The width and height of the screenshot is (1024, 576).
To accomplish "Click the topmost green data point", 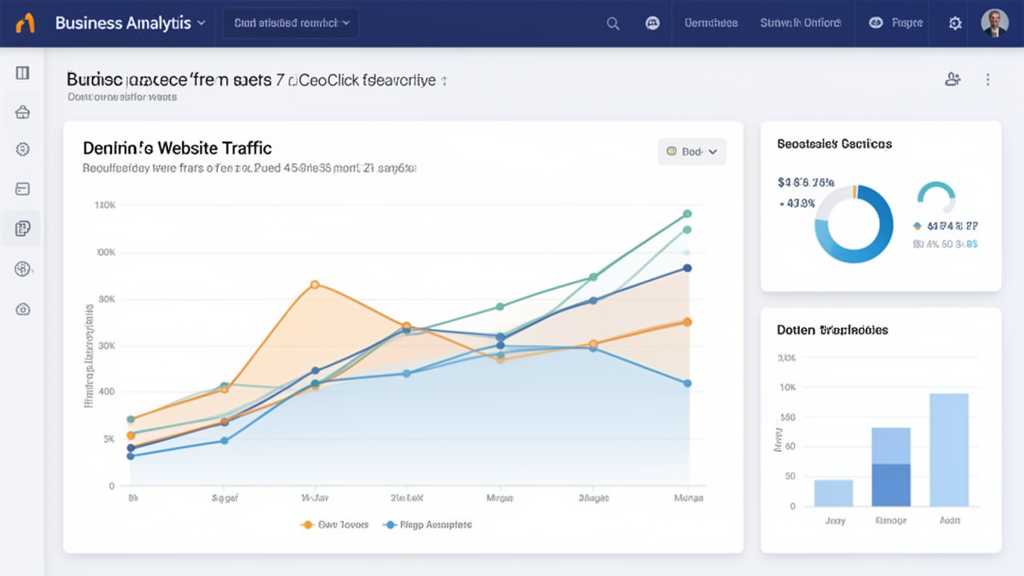I will click(687, 214).
